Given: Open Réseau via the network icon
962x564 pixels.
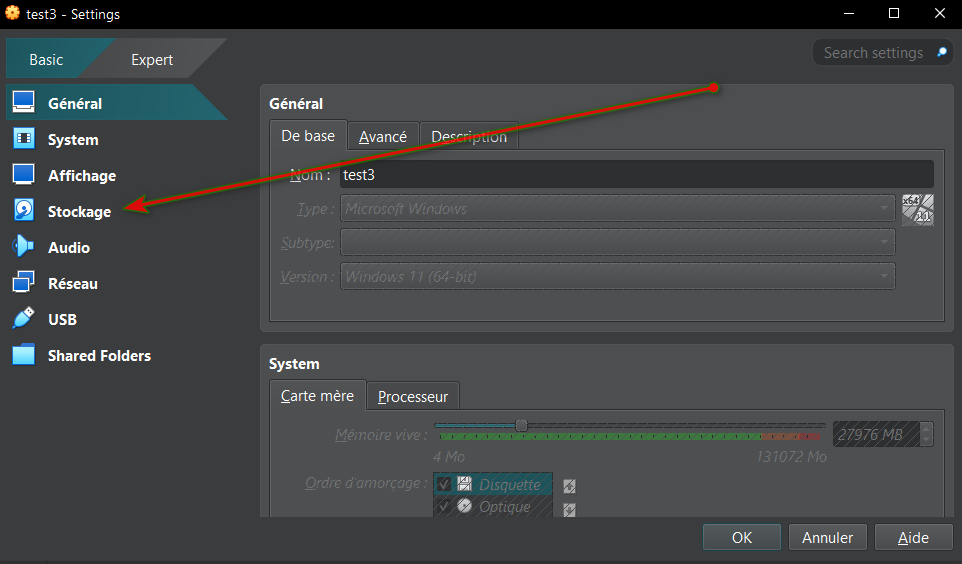Looking at the screenshot, I should [24, 283].
